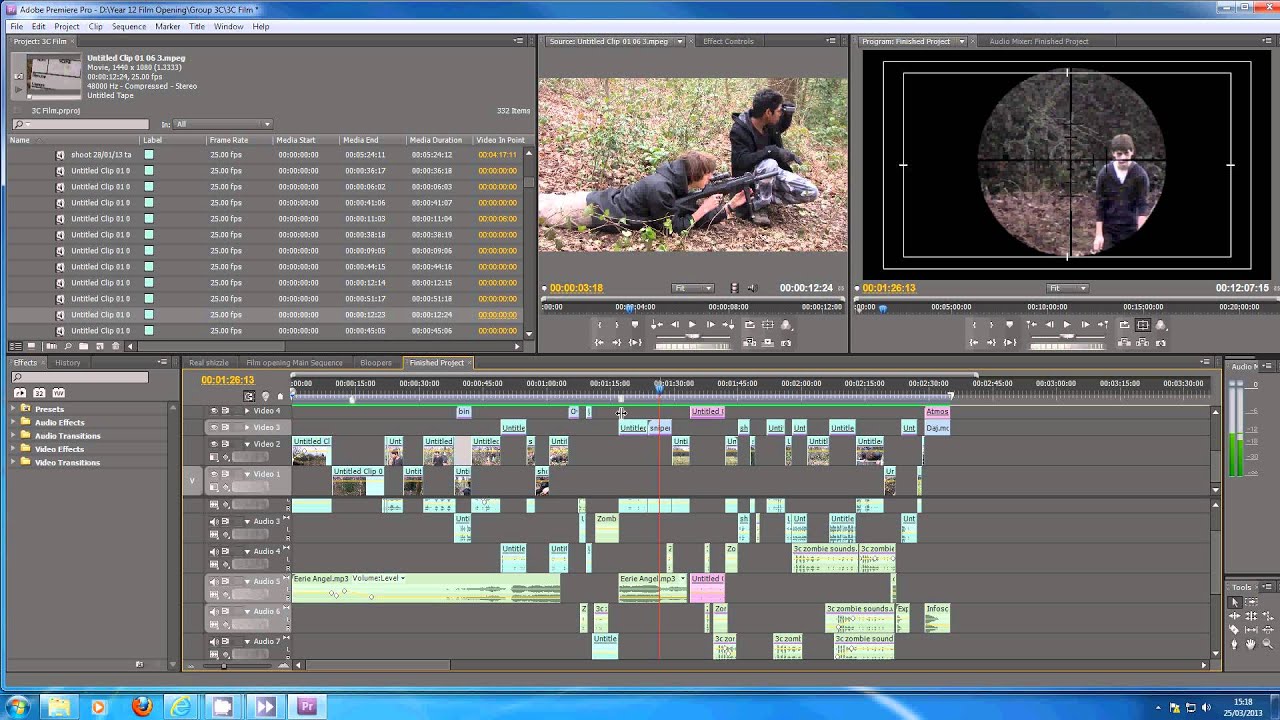Image resolution: width=1280 pixels, height=720 pixels.
Task: Toggle take video only in Source monitor
Action: (x=734, y=288)
